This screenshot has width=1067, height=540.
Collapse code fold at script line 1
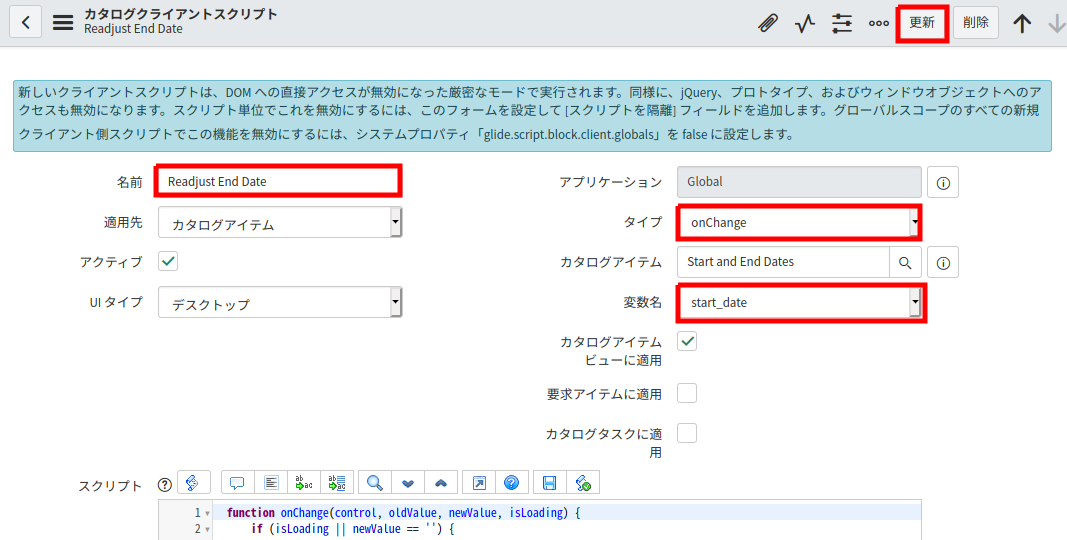(208, 513)
